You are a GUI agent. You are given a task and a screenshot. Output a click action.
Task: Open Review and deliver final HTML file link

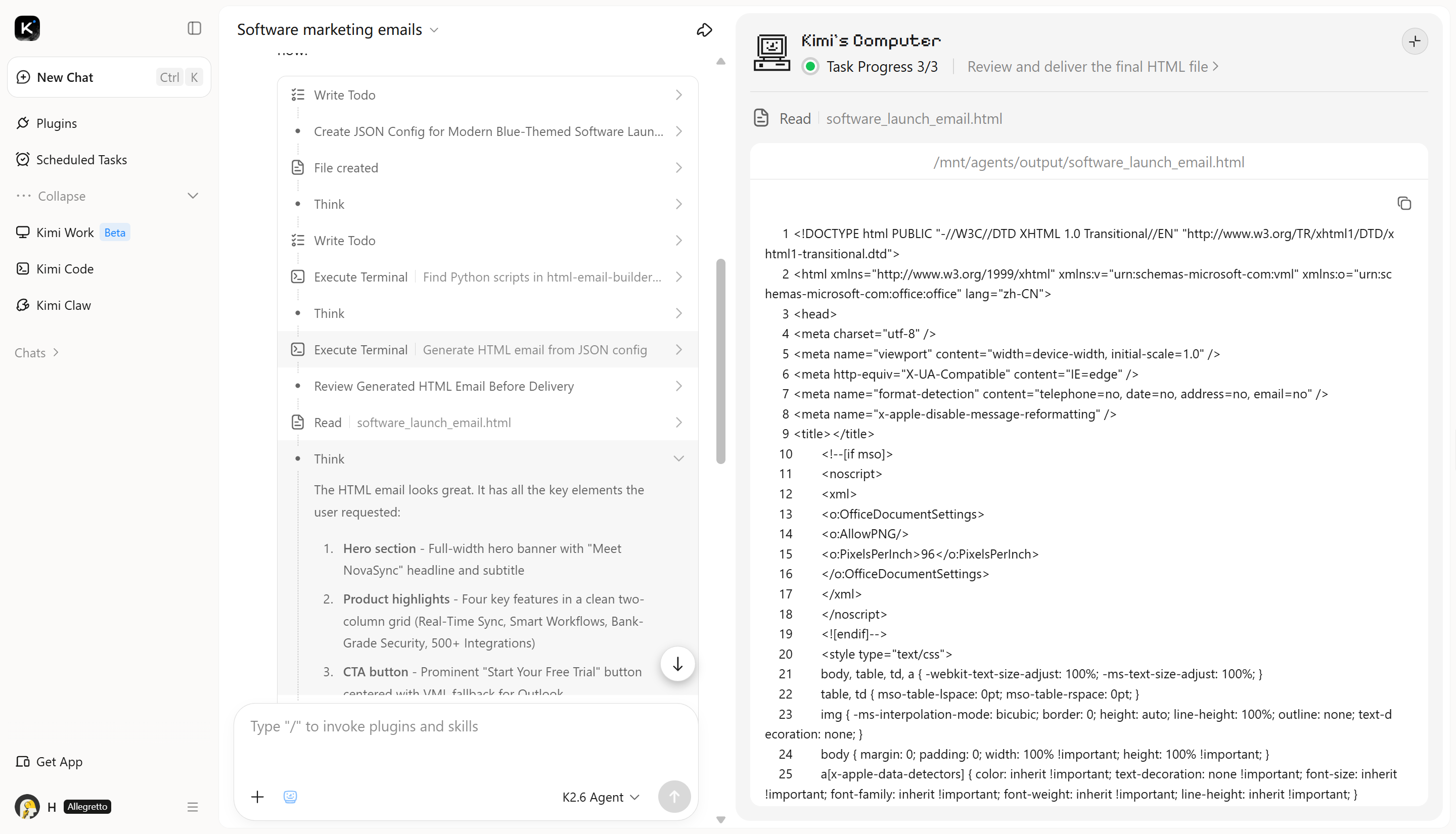(x=1093, y=66)
